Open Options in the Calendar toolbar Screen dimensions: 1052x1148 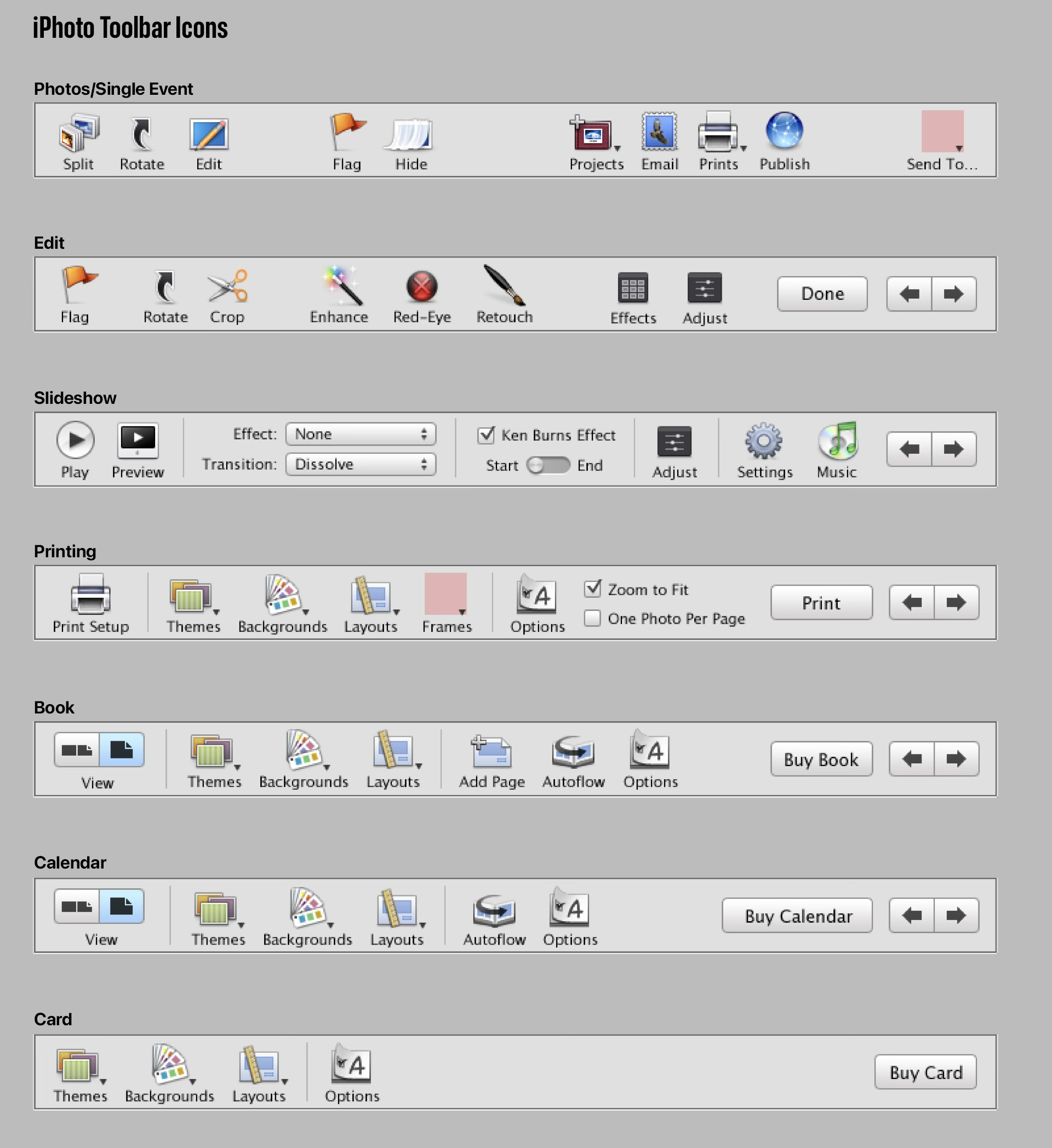coord(570,906)
